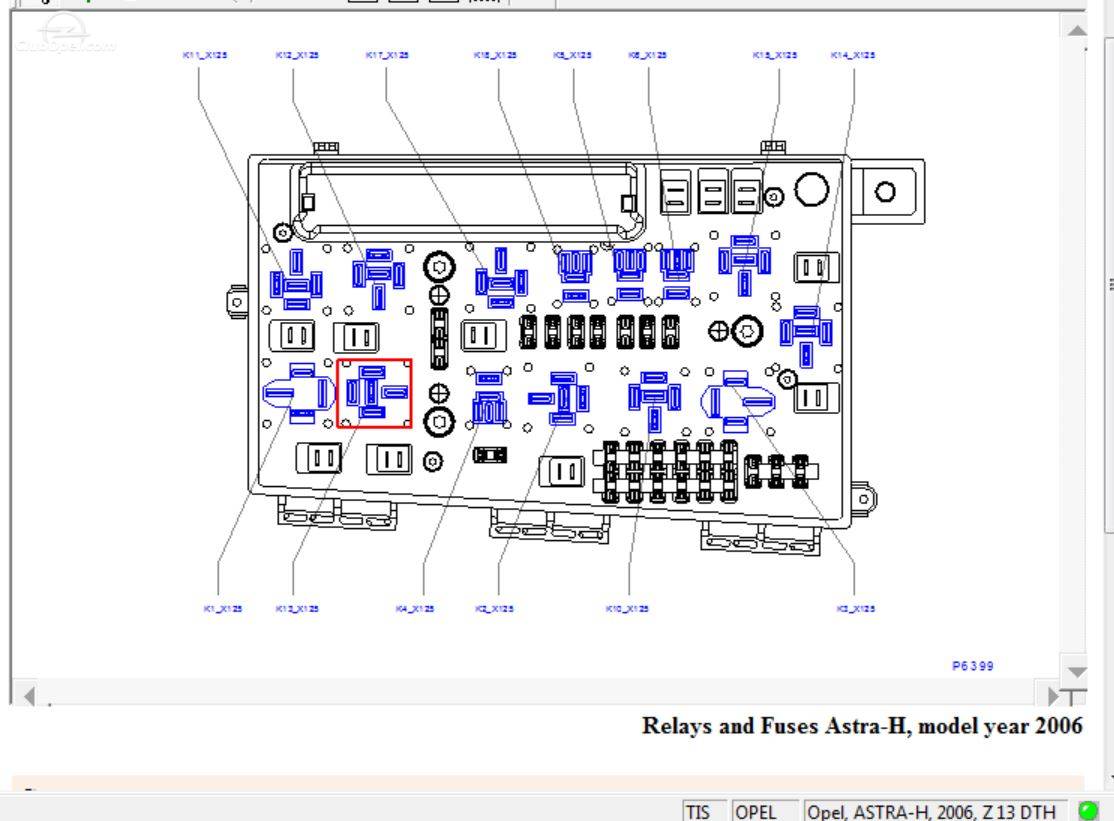The image size is (1114, 821).
Task: Select the red-highlighted K13 relay symbol
Action: (374, 393)
